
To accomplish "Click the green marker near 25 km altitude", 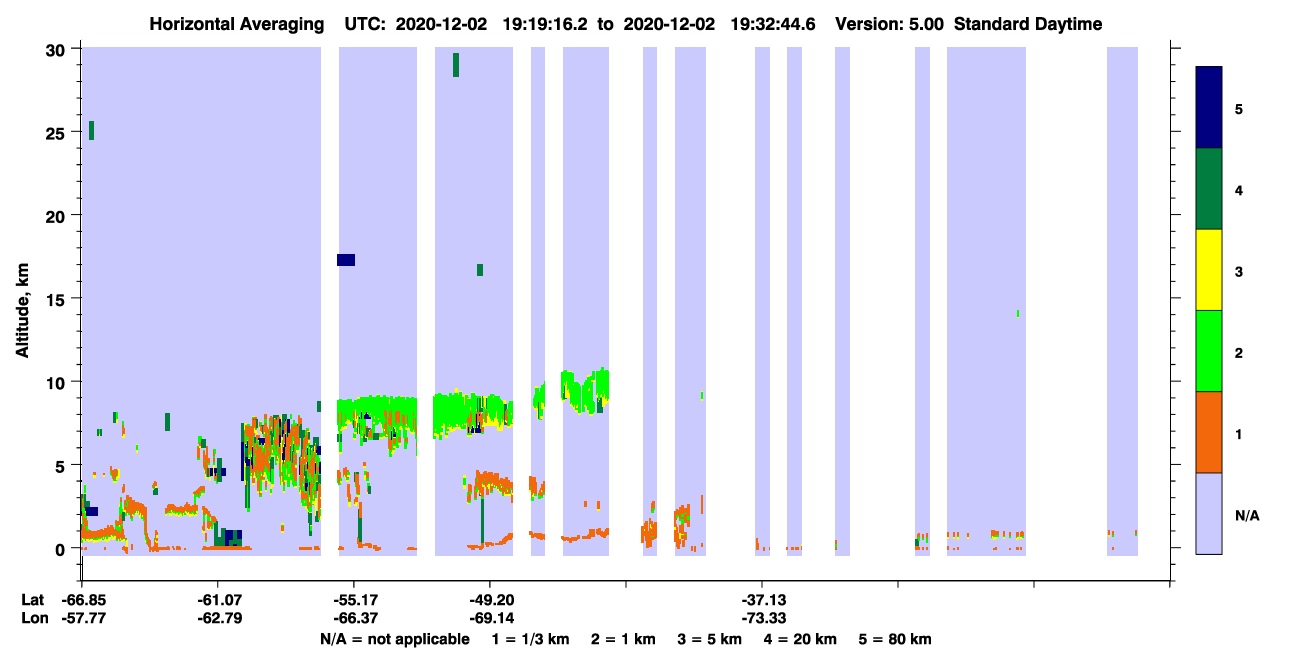I will (x=91, y=130).
